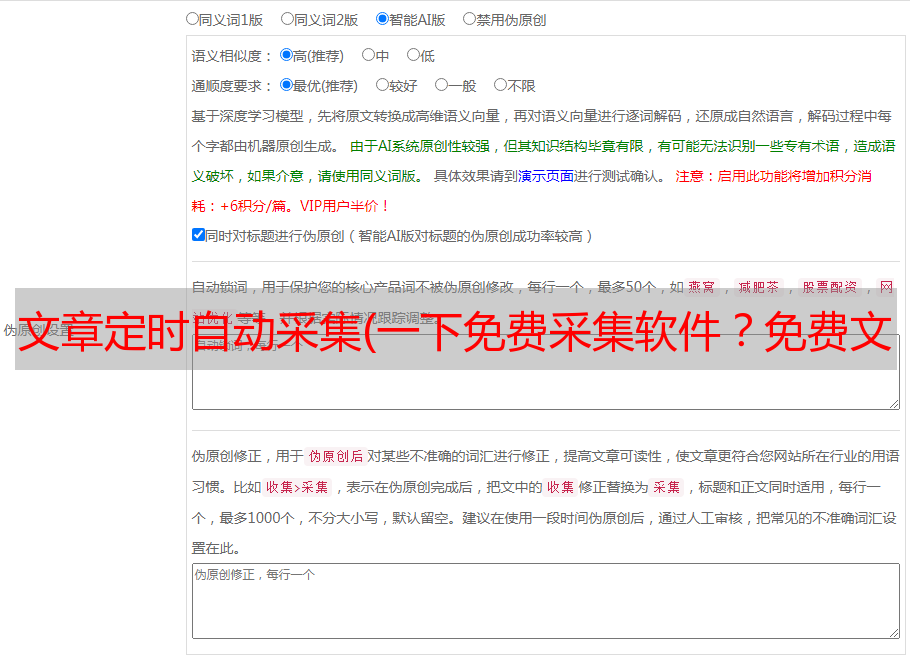Set 语义相似度 to 高(推荐)
This screenshot has height=658, width=911.
(x=286, y=55)
